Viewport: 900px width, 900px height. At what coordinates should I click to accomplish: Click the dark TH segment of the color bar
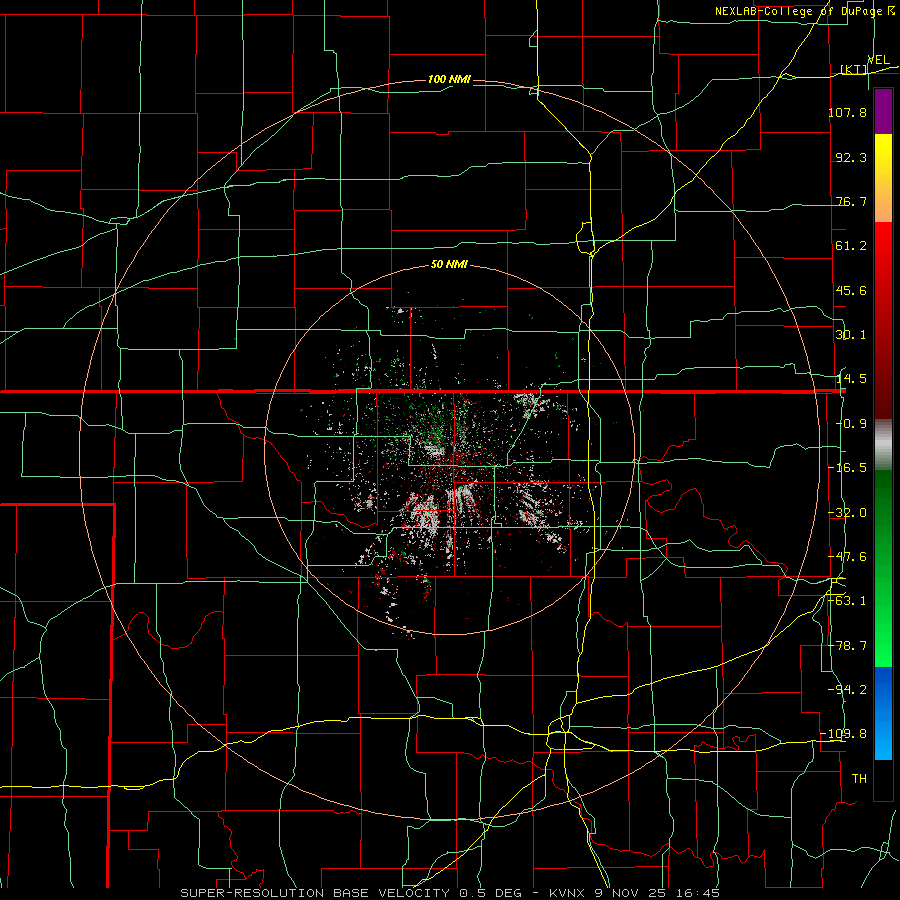883,779
